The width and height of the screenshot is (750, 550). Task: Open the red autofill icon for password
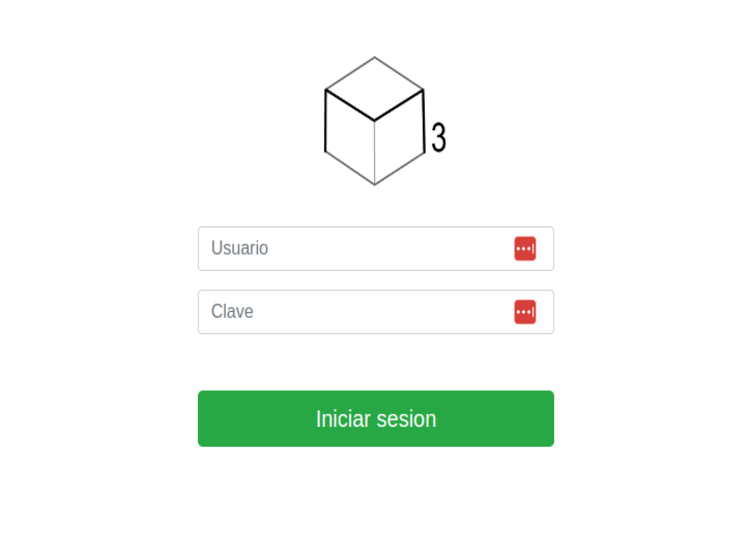(525, 312)
